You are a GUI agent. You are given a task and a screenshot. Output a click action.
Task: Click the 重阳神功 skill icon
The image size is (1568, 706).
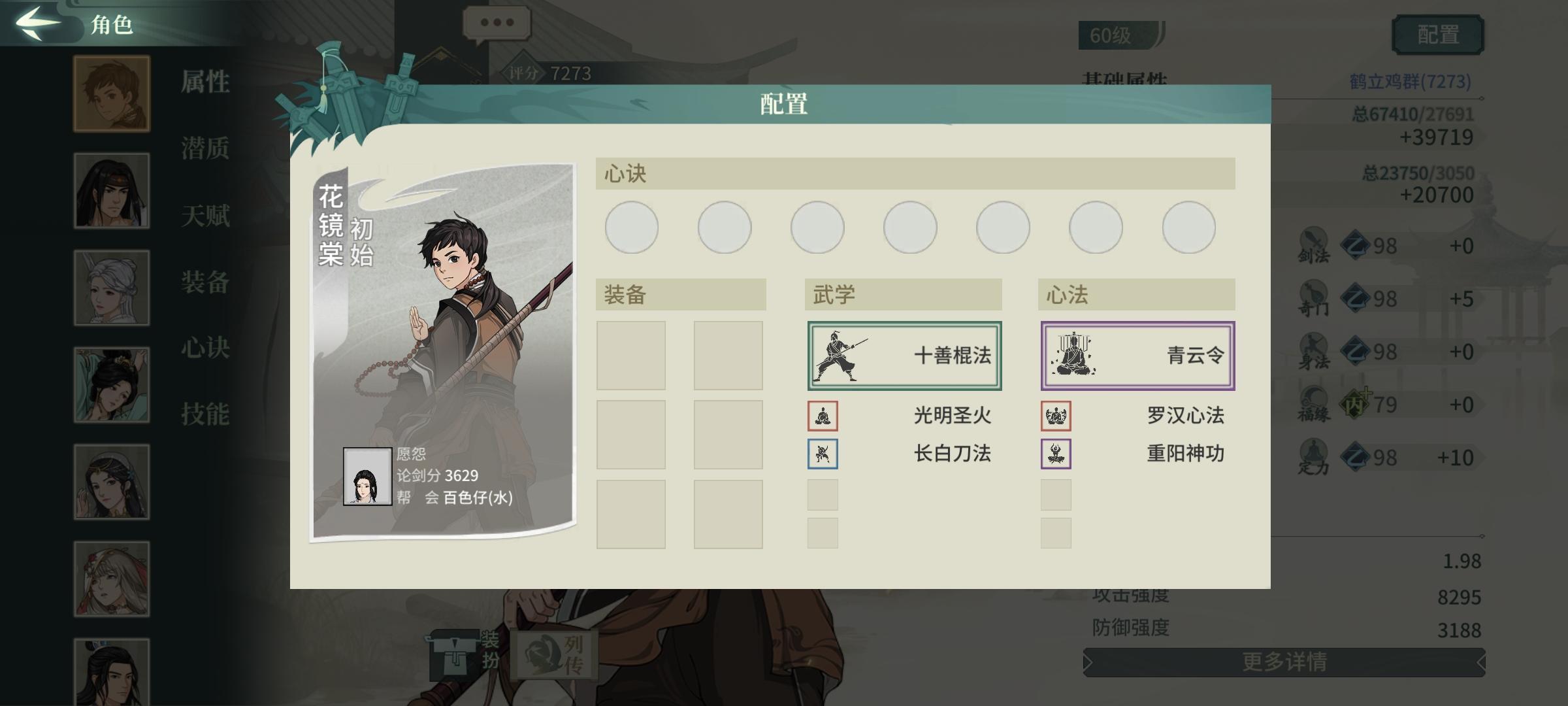(1056, 454)
